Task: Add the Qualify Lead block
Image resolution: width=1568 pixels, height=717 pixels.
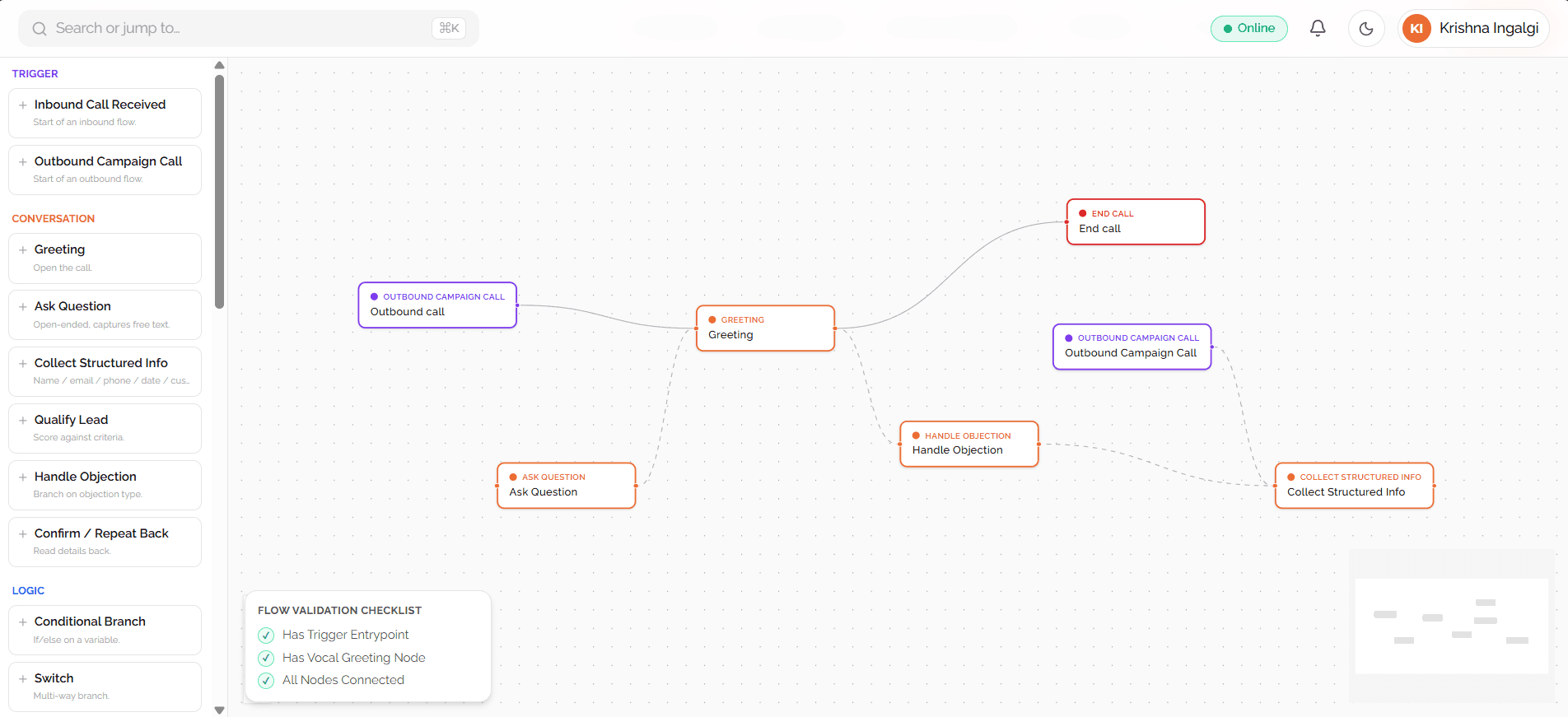Action: pos(105,428)
